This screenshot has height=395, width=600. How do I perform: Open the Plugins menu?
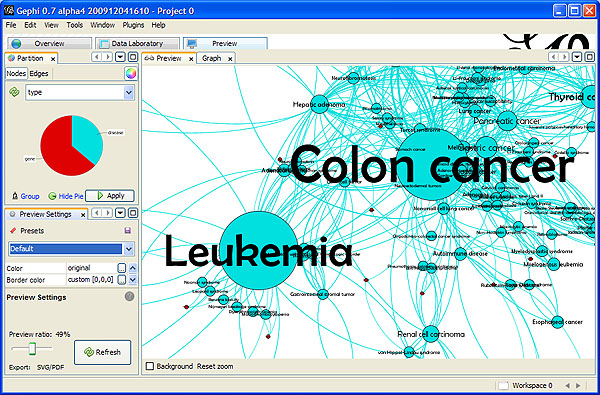coord(133,25)
